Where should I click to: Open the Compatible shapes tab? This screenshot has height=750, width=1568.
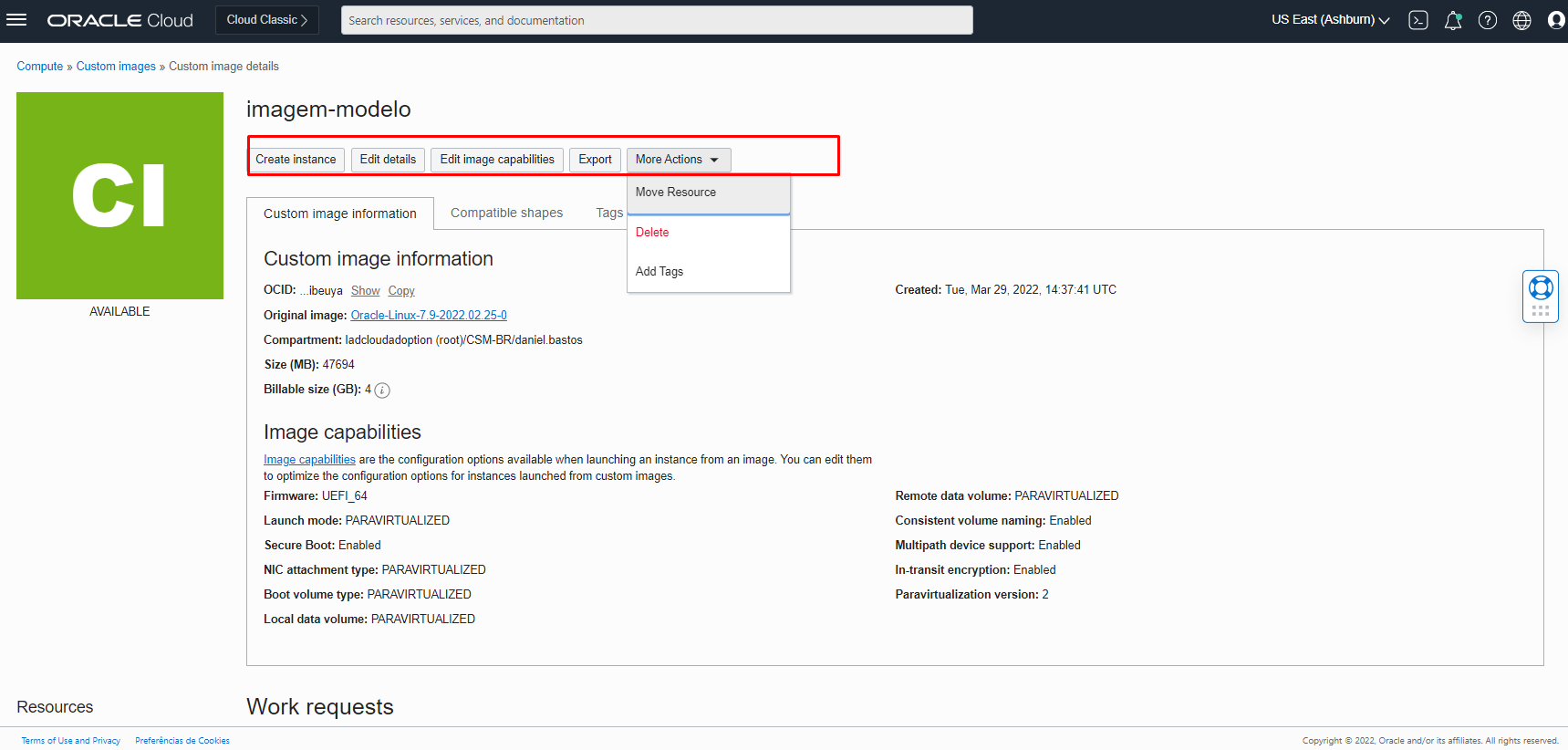coord(506,214)
